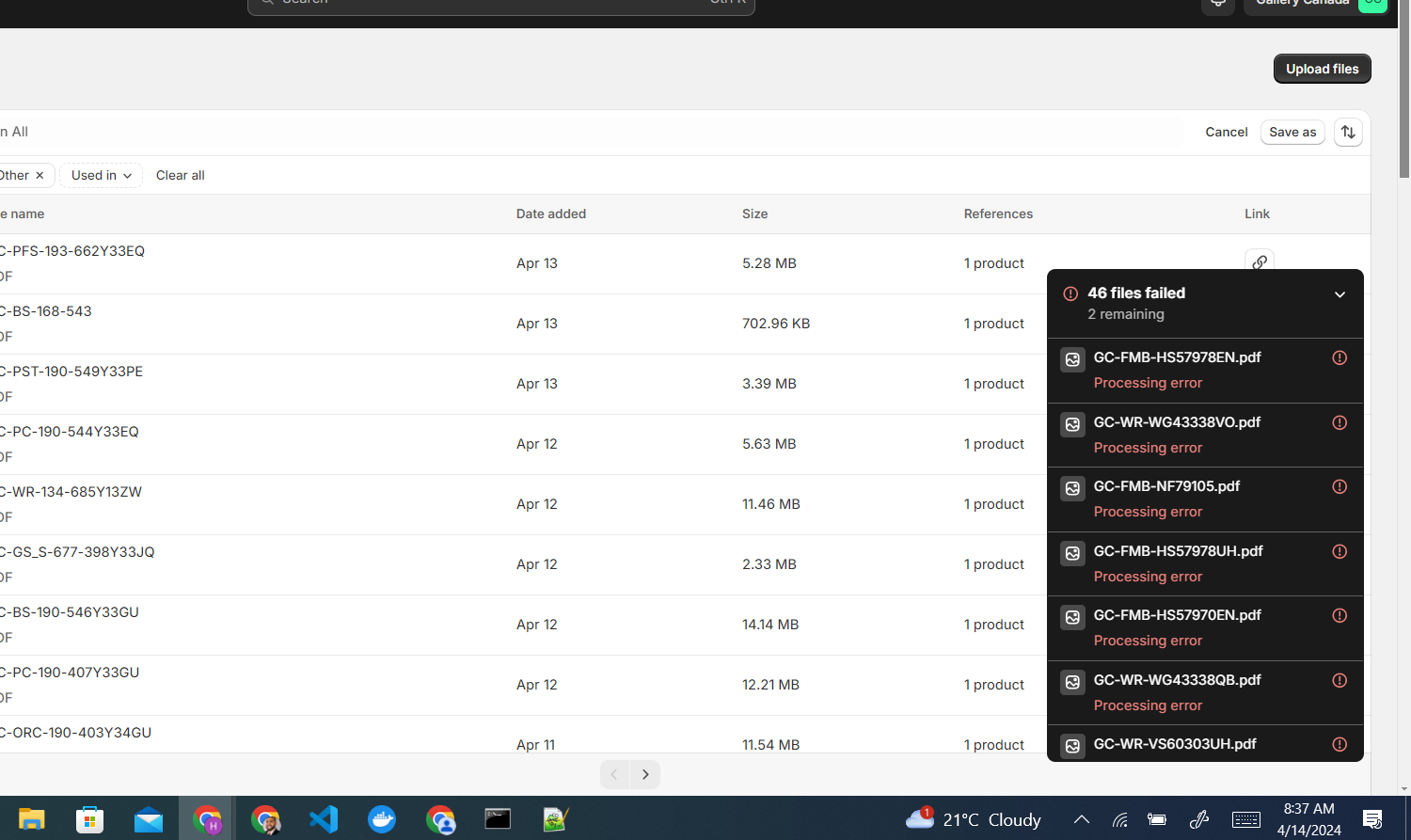
Task: Cancel the current filter view
Action: 1227,132
